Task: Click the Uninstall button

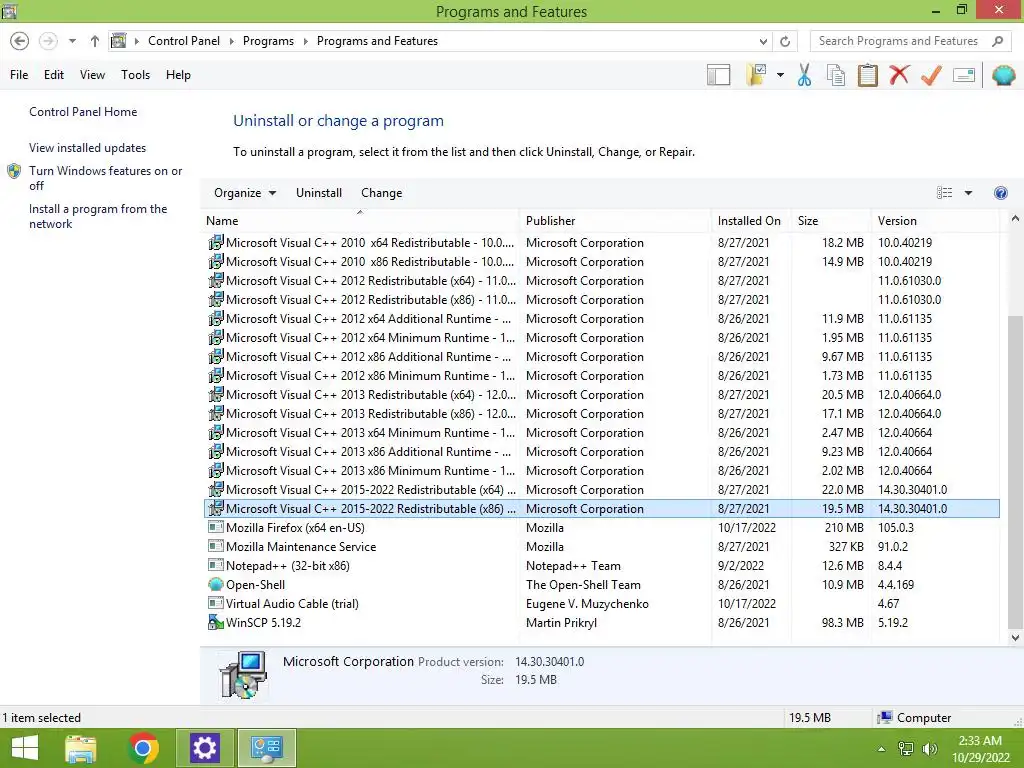Action: (x=319, y=193)
